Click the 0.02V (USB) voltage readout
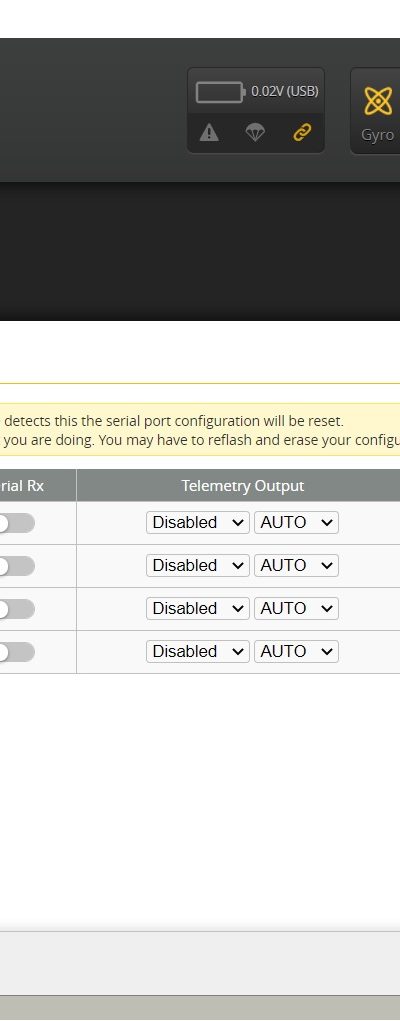The image size is (400, 1021). click(x=285, y=91)
